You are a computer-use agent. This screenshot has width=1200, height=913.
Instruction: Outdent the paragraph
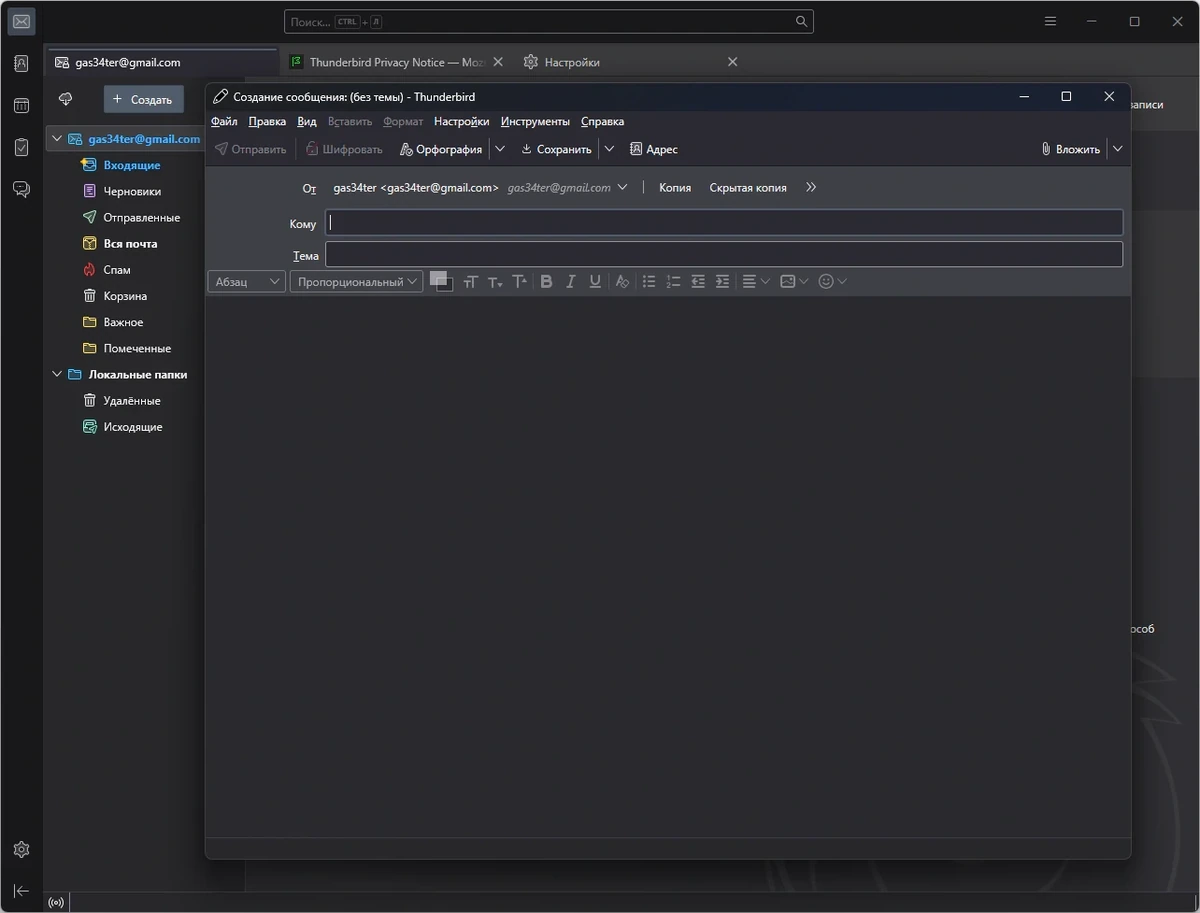pyautogui.click(x=698, y=282)
